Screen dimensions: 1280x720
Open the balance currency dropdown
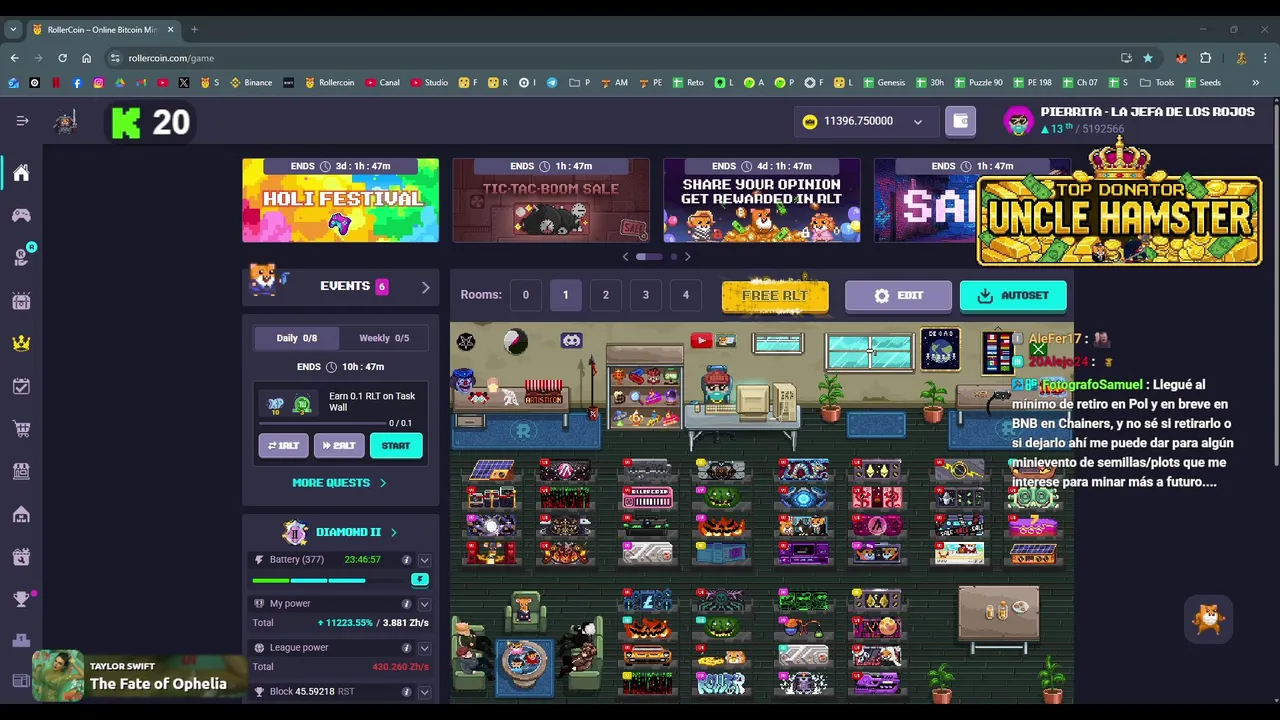coord(917,122)
